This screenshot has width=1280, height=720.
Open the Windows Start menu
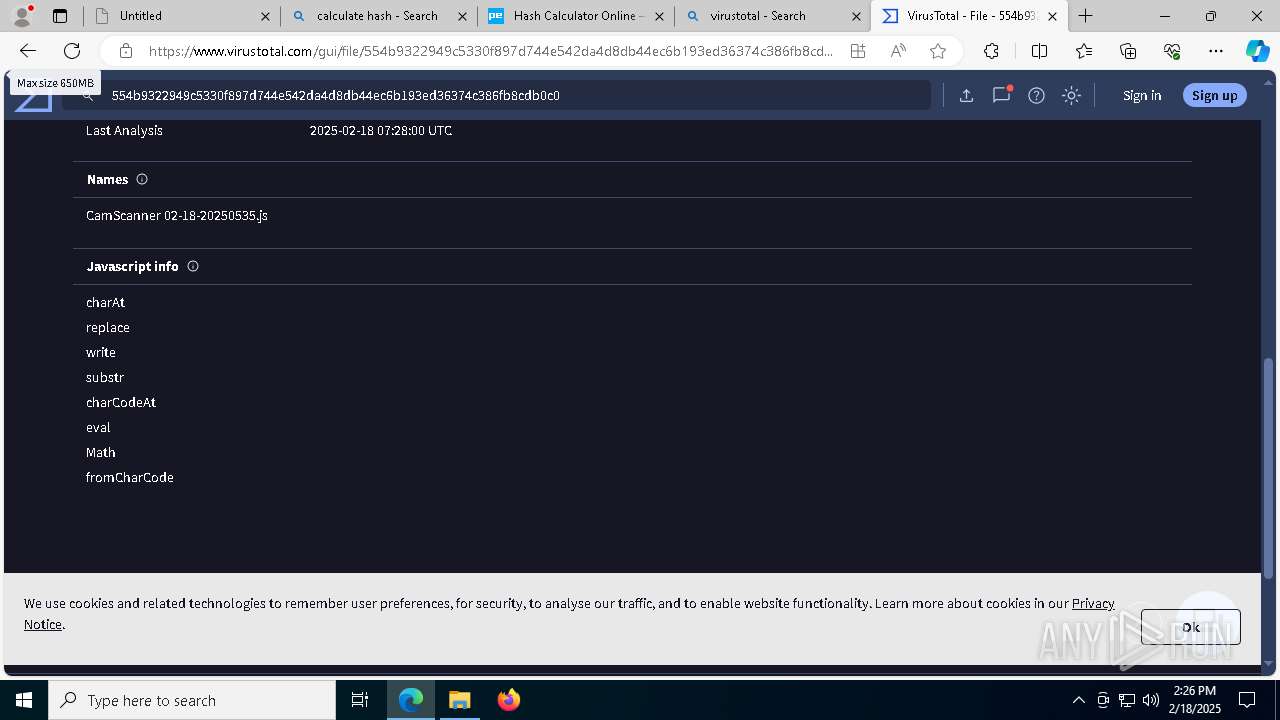point(24,700)
